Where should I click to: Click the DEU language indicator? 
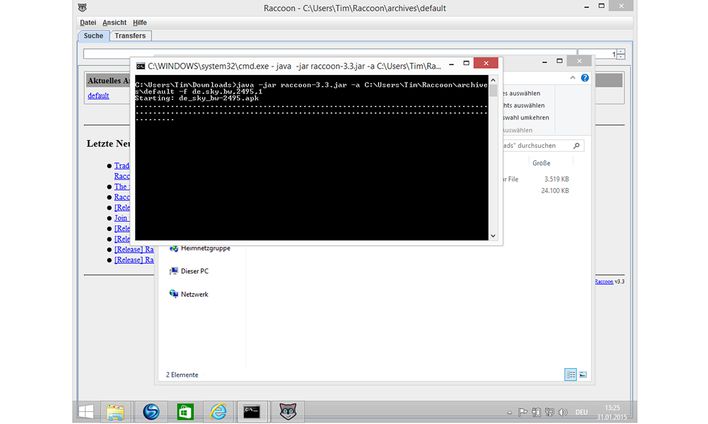(x=582, y=412)
